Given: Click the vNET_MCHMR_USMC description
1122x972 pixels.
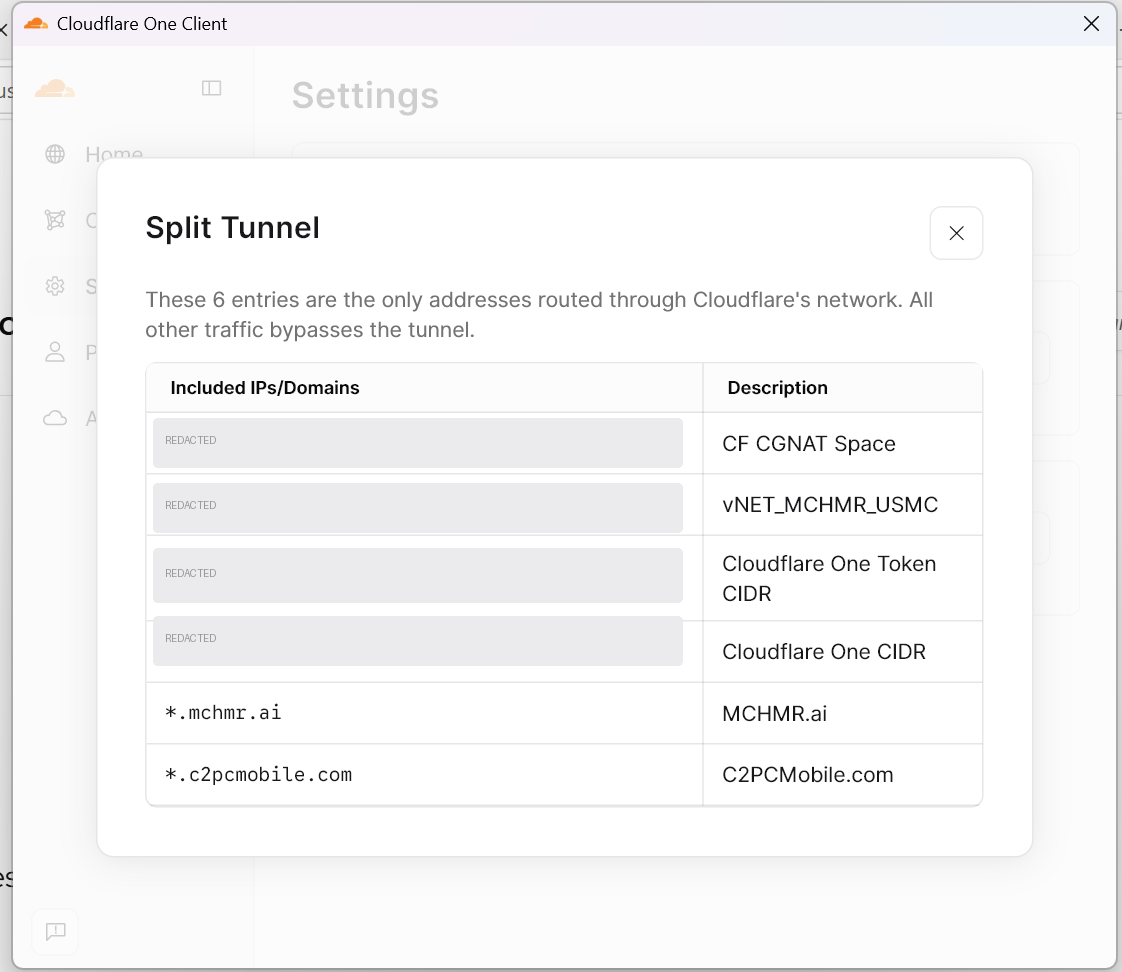Looking at the screenshot, I should [830, 505].
